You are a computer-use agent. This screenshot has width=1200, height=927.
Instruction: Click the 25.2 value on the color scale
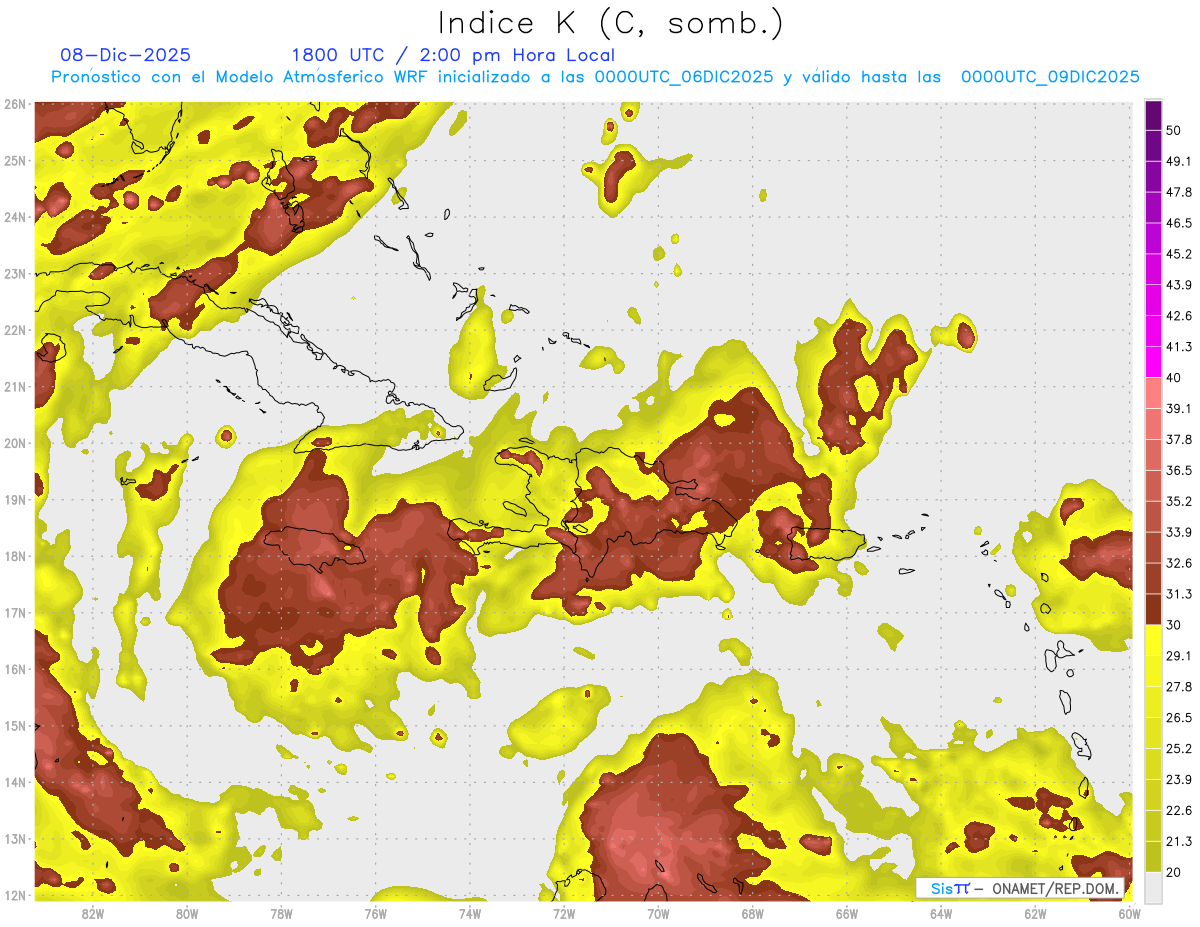[x=1179, y=748]
